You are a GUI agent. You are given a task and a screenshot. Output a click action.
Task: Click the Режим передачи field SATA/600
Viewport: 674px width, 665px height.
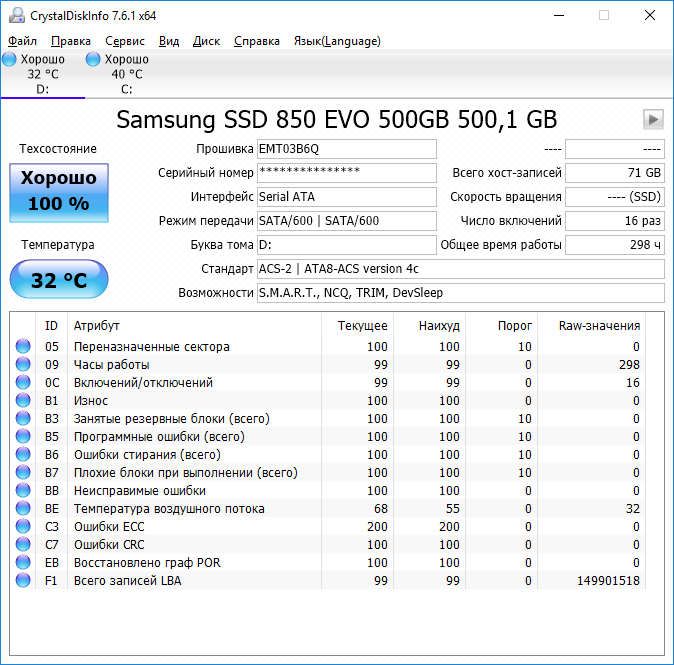(x=347, y=221)
